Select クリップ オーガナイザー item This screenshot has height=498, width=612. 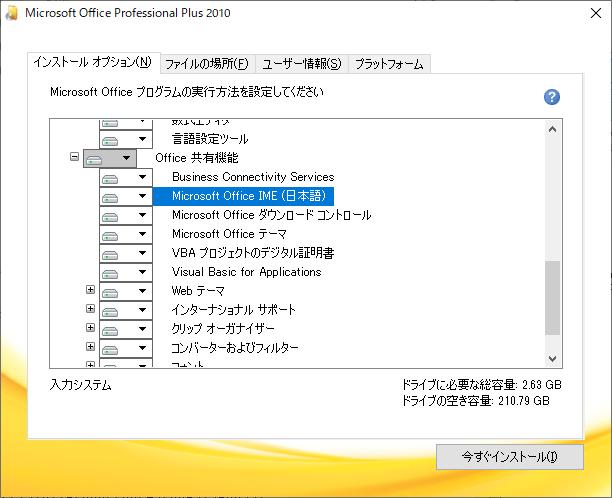pos(223,329)
